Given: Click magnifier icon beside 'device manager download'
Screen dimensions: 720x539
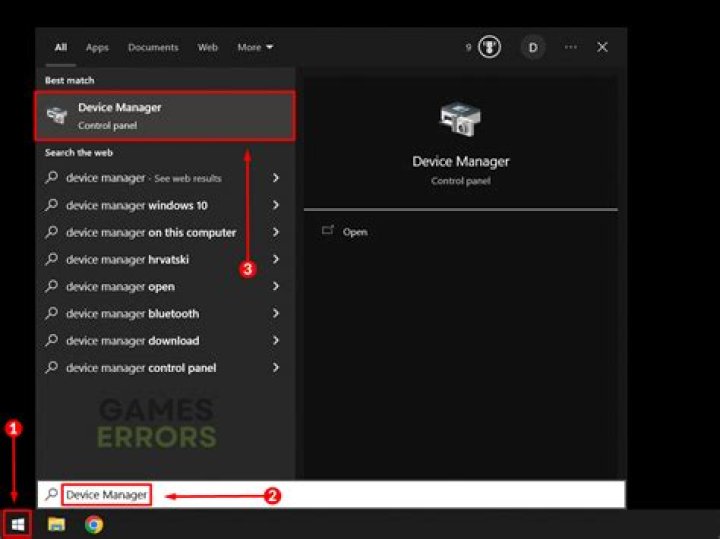Looking at the screenshot, I should click(51, 340).
